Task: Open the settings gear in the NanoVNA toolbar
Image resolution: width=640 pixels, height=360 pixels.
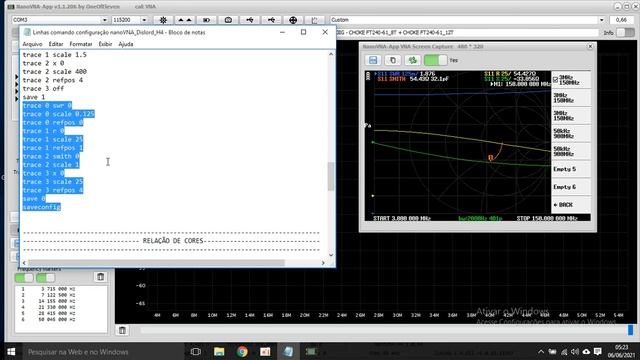Action: tap(163, 20)
